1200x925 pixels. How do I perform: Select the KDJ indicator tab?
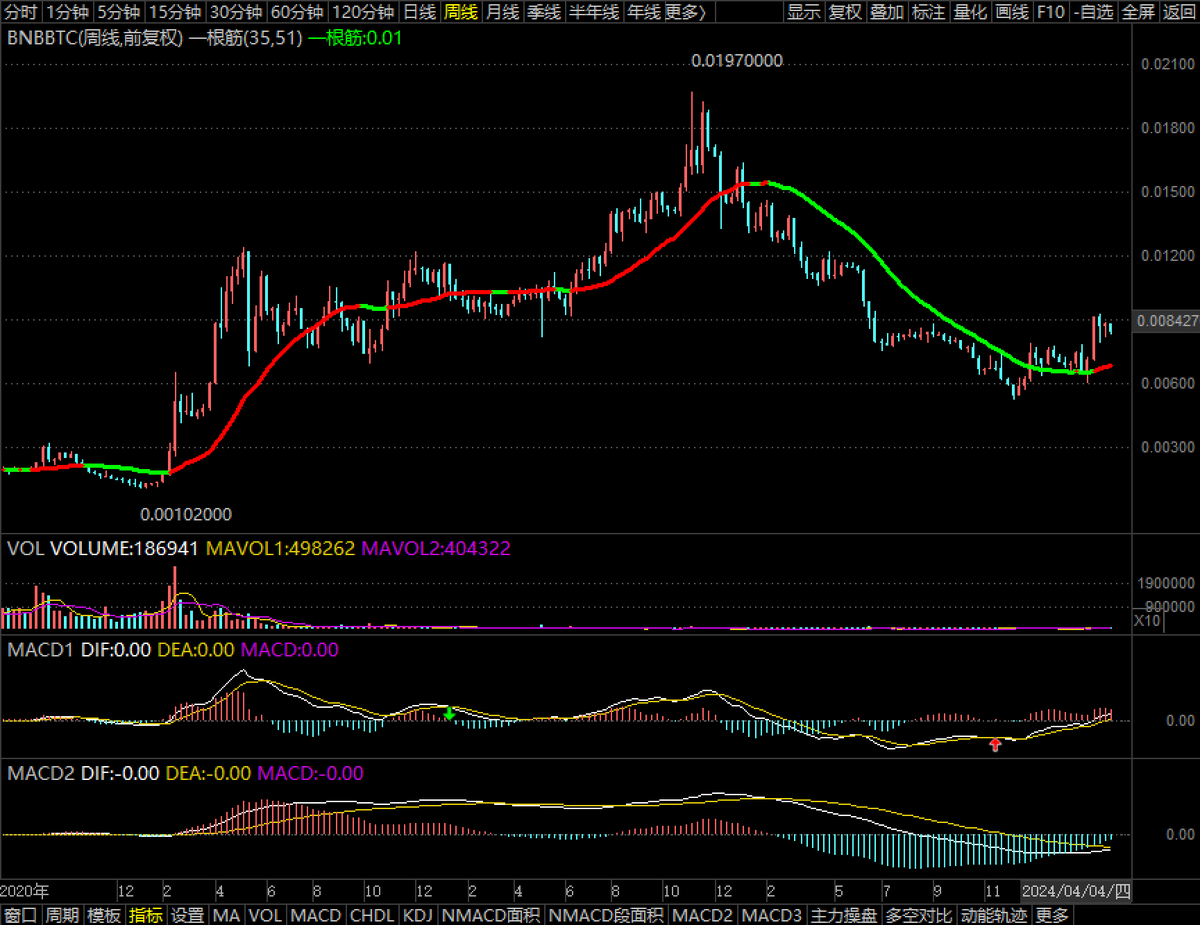coord(418,915)
